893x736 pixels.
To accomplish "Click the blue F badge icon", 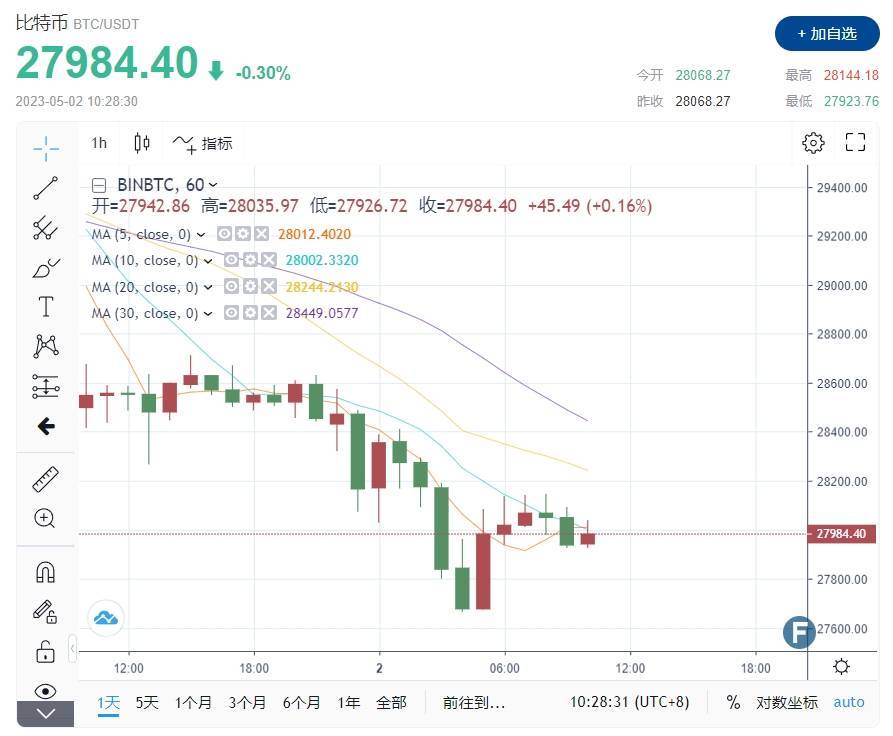I will click(798, 632).
